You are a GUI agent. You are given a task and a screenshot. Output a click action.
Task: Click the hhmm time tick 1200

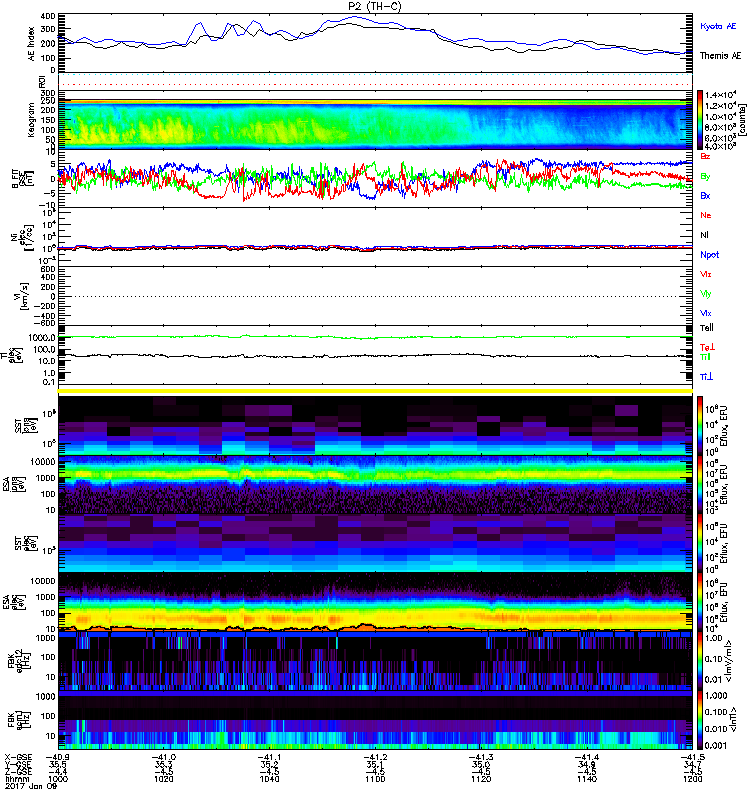tap(692, 779)
